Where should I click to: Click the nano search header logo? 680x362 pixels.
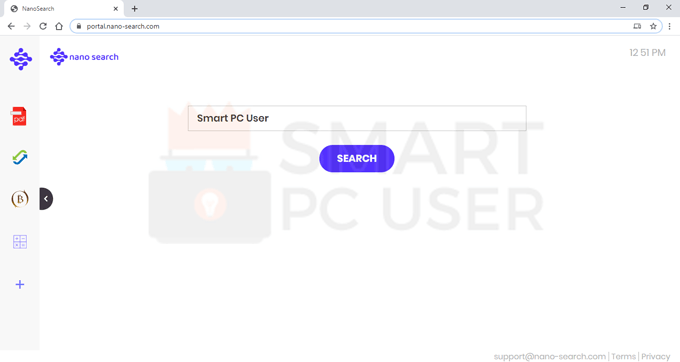pos(84,57)
